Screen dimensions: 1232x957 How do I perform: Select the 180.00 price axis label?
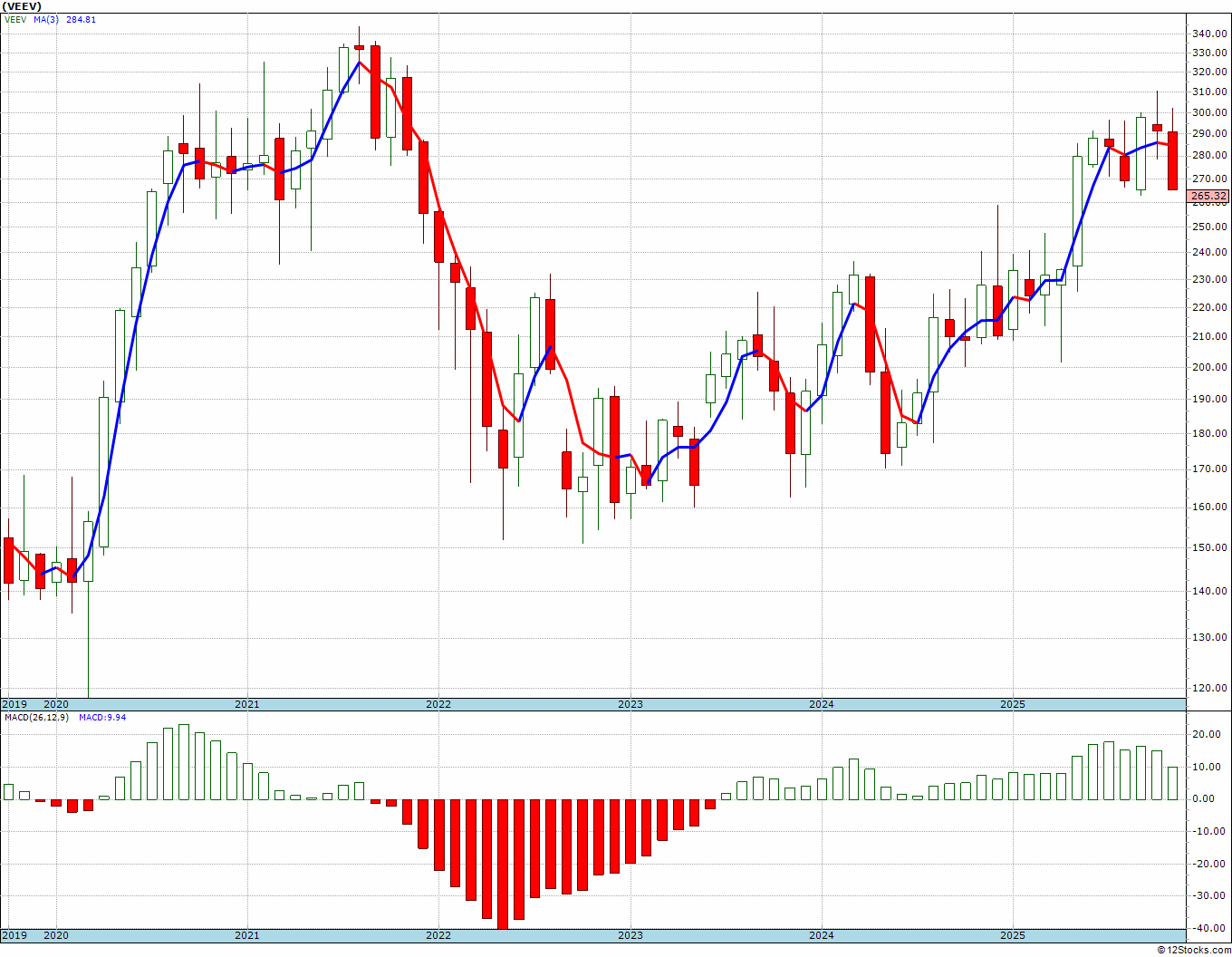coord(1209,433)
